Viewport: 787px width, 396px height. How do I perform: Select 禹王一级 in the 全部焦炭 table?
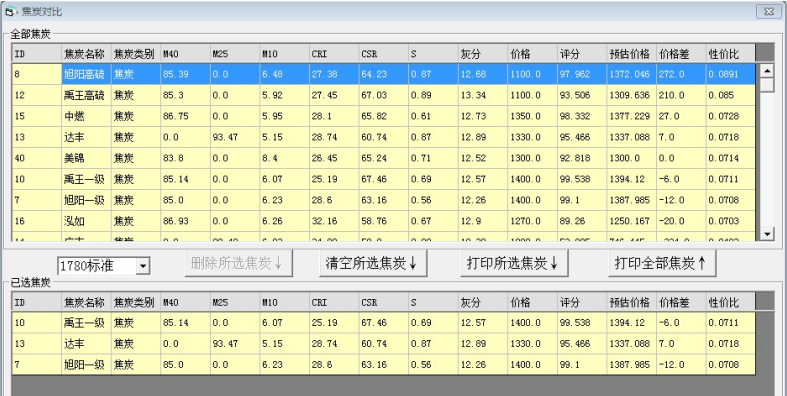pyautogui.click(x=384, y=179)
